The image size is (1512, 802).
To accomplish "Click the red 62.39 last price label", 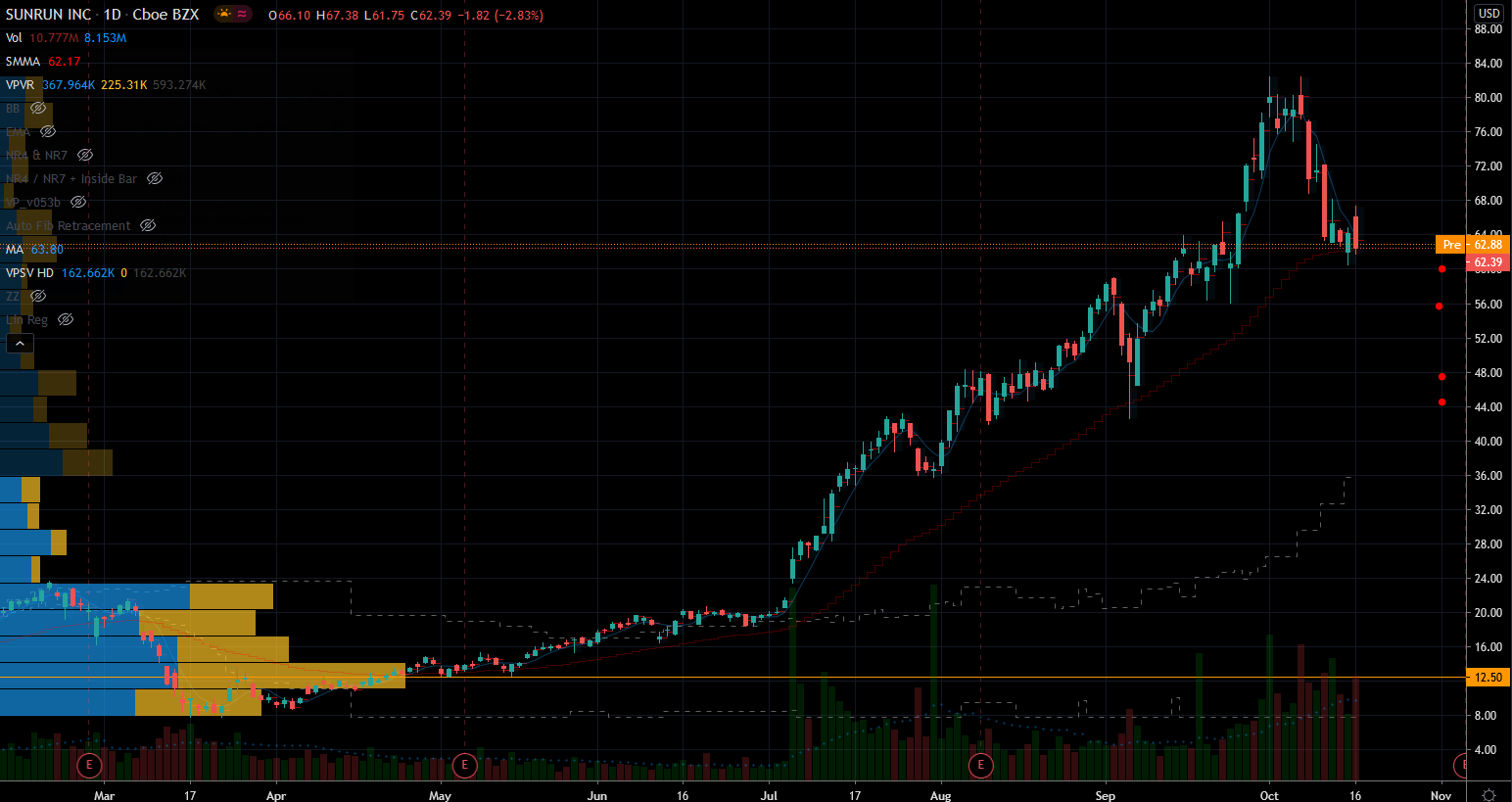I will click(1488, 262).
